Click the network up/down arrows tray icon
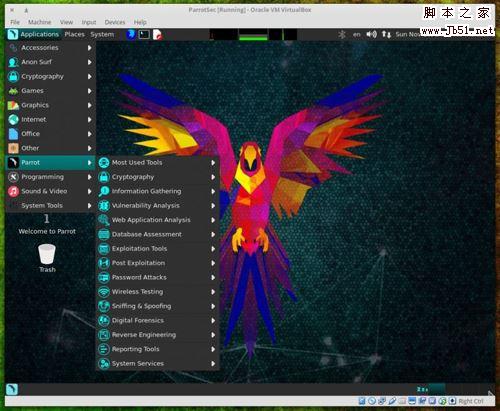Image resolution: width=500 pixels, height=411 pixels. click(x=386, y=34)
